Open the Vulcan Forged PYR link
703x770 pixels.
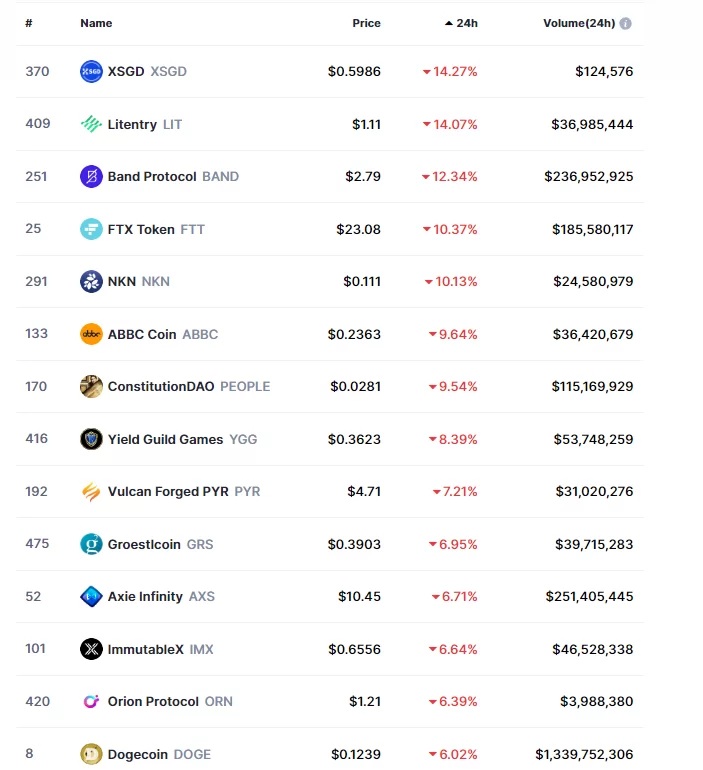[x=169, y=491]
